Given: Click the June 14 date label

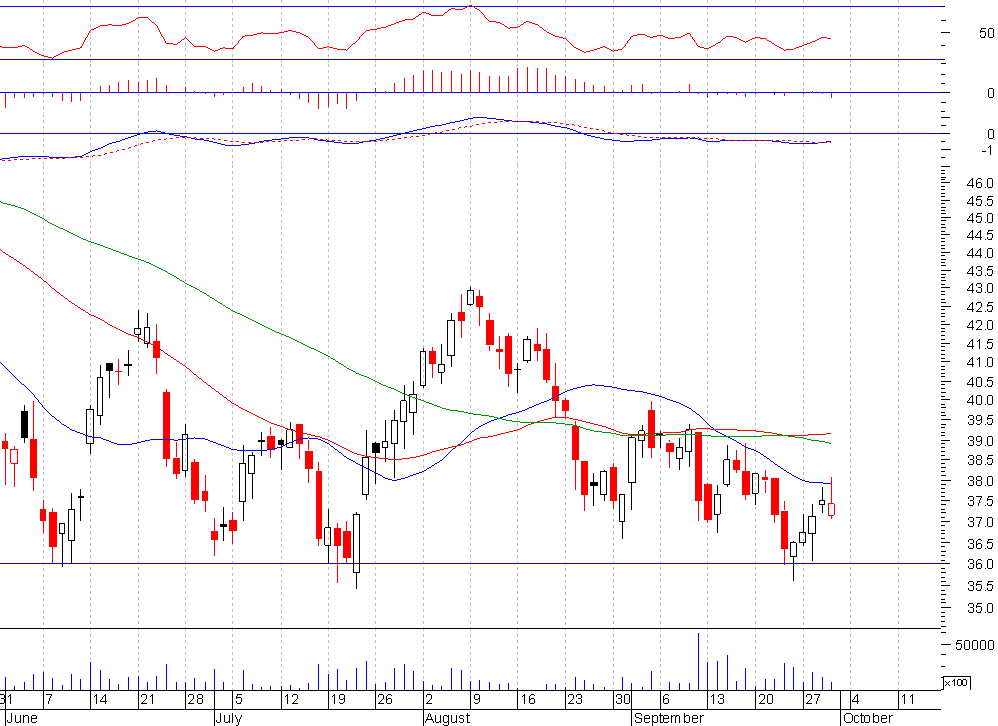Looking at the screenshot, I should pos(100,699).
